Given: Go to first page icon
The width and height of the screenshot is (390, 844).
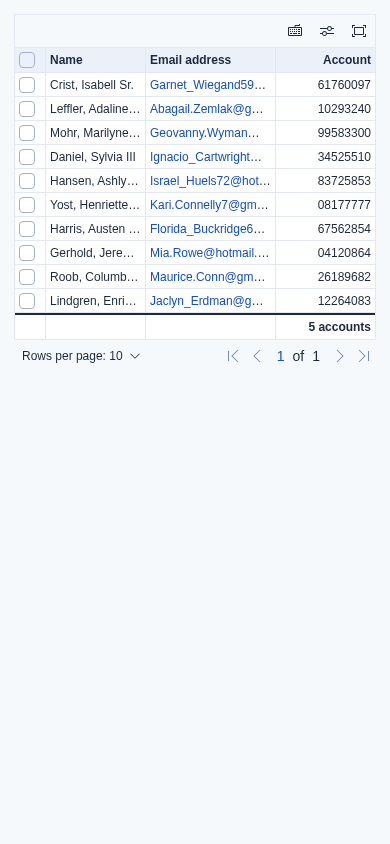Looking at the screenshot, I should pyautogui.click(x=233, y=356).
